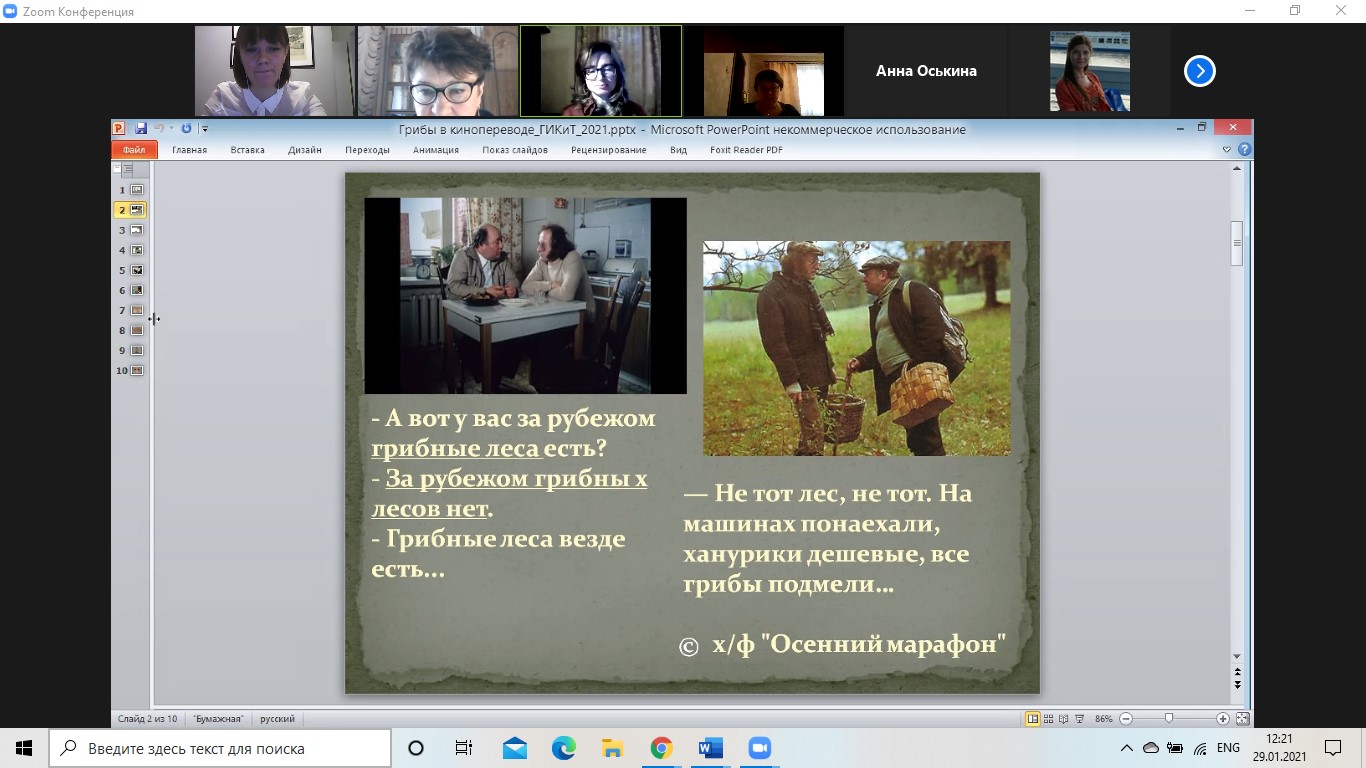Open Cortana circle icon
1366x768 pixels.
pyautogui.click(x=416, y=748)
